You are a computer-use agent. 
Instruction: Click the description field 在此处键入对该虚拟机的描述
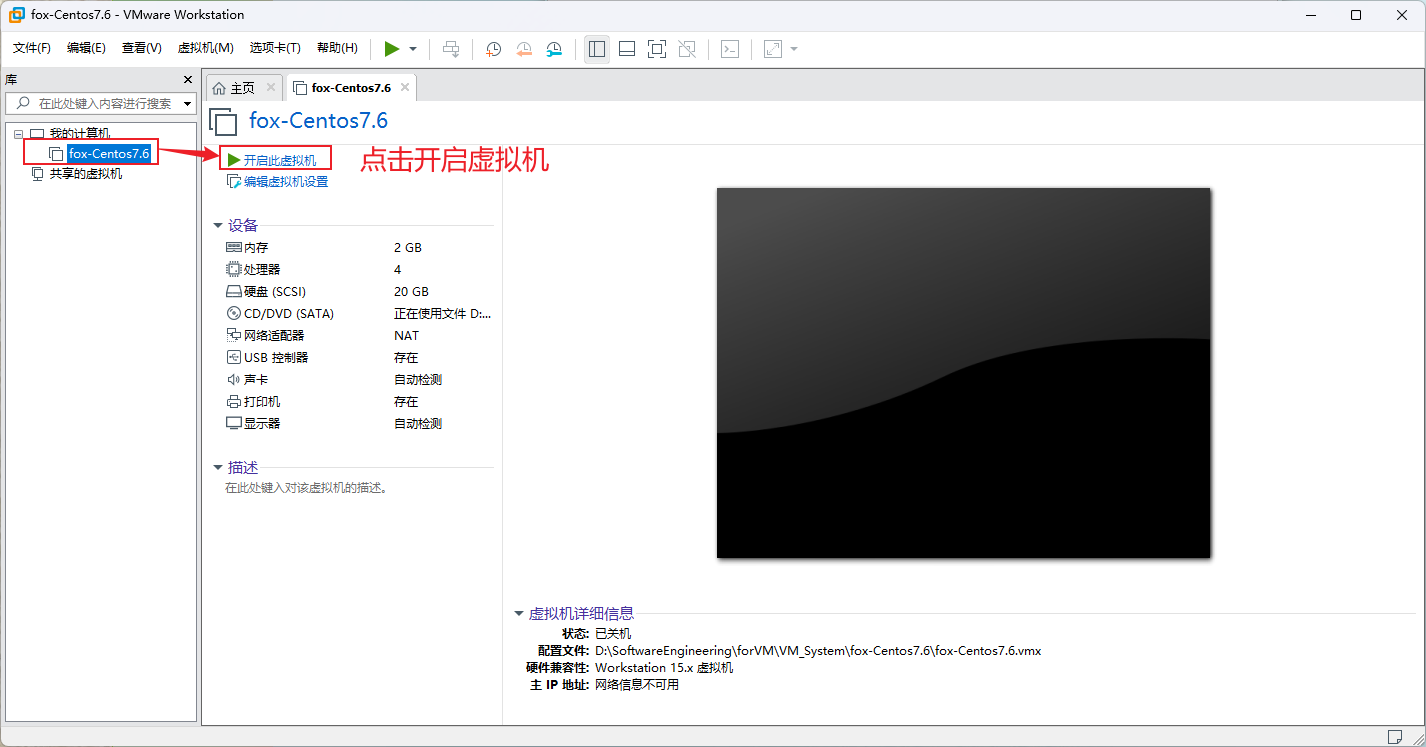tap(306, 488)
